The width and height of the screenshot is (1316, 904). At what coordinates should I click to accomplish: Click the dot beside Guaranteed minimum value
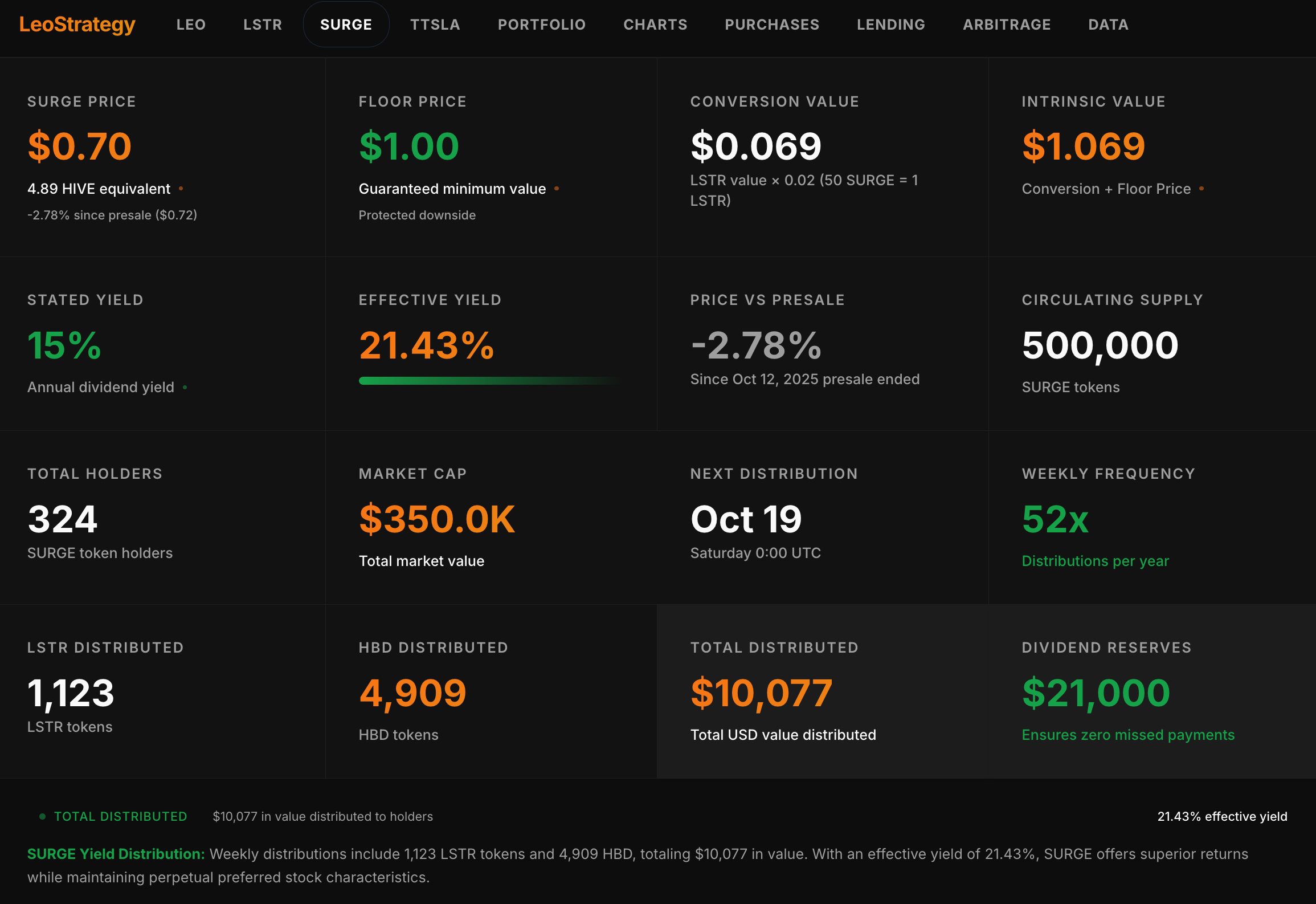point(557,189)
